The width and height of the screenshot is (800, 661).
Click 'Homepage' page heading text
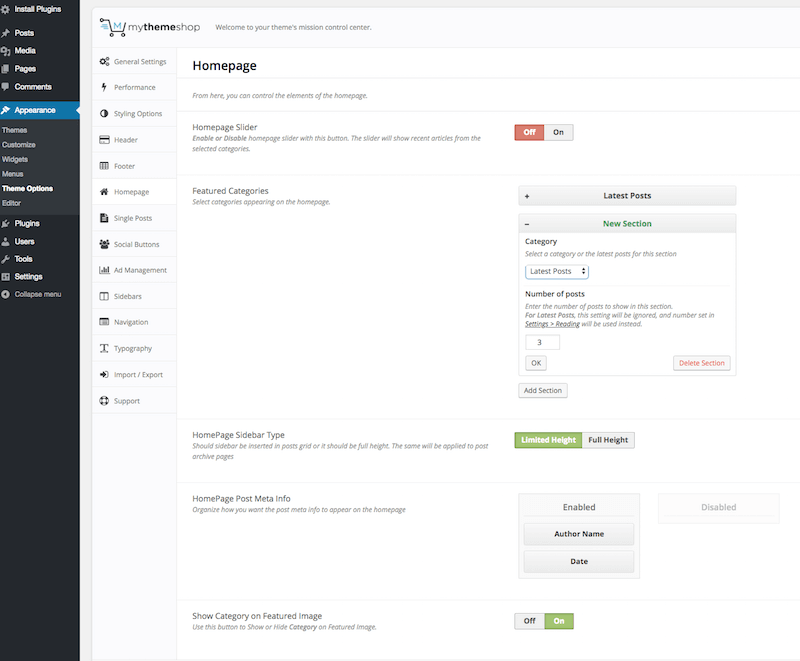(224, 66)
